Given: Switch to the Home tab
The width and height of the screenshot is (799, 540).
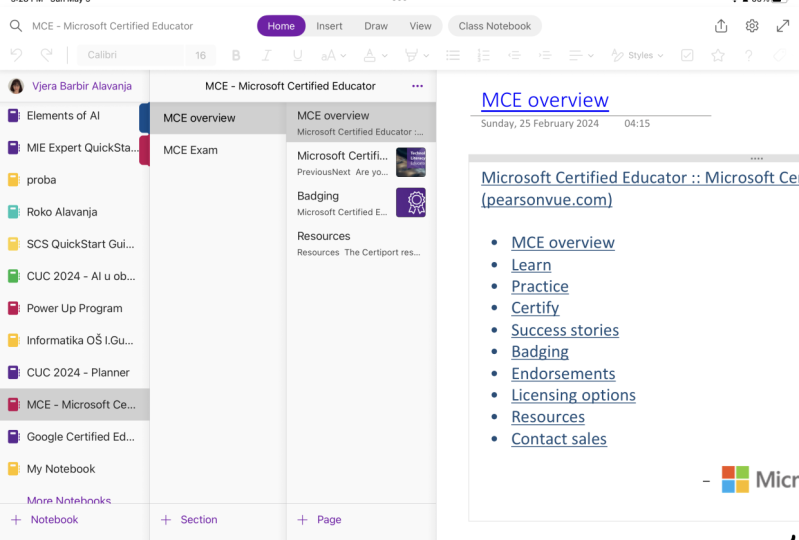Looking at the screenshot, I should (281, 26).
